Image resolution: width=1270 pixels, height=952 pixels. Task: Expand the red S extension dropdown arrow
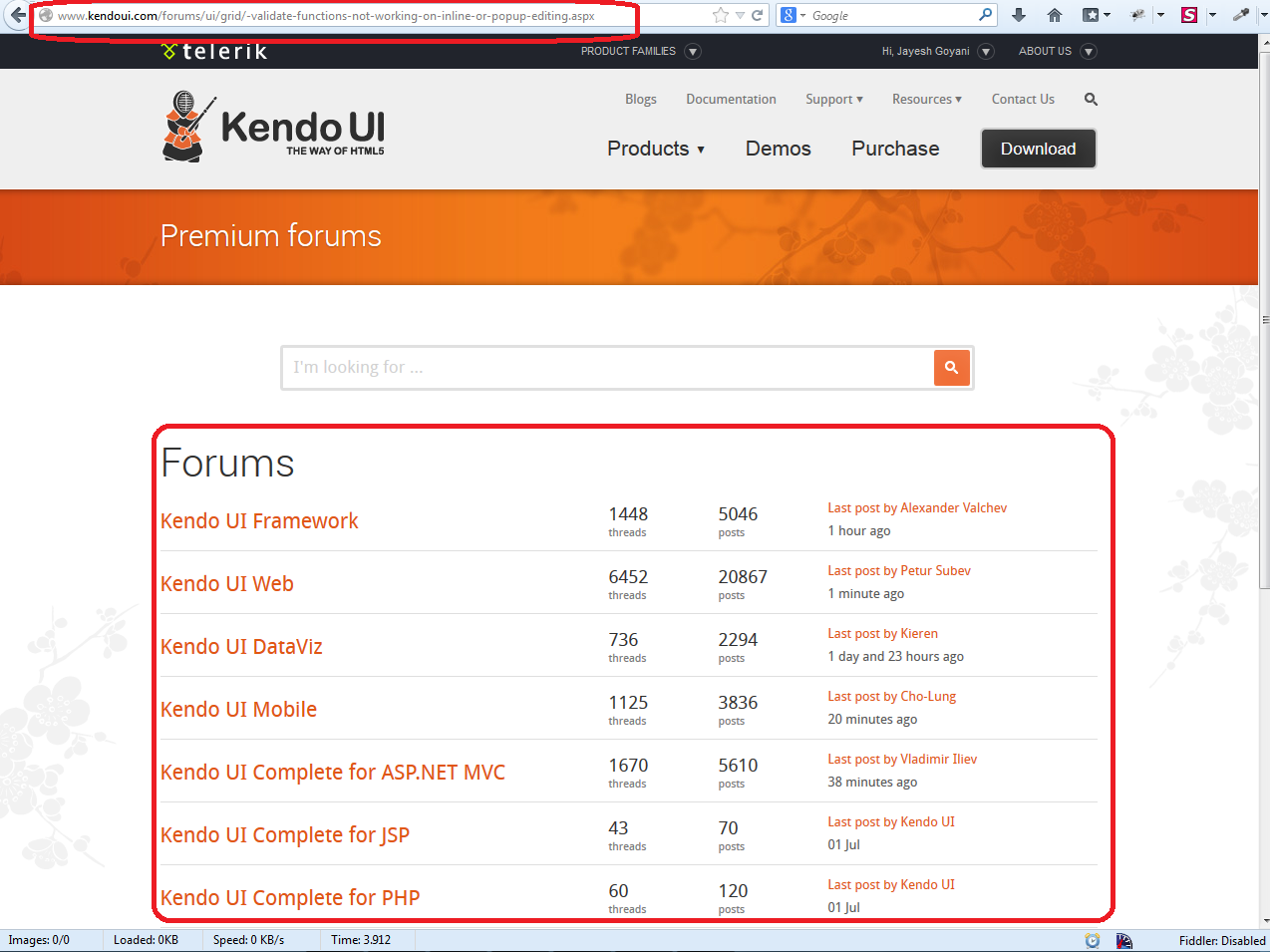[x=1212, y=15]
